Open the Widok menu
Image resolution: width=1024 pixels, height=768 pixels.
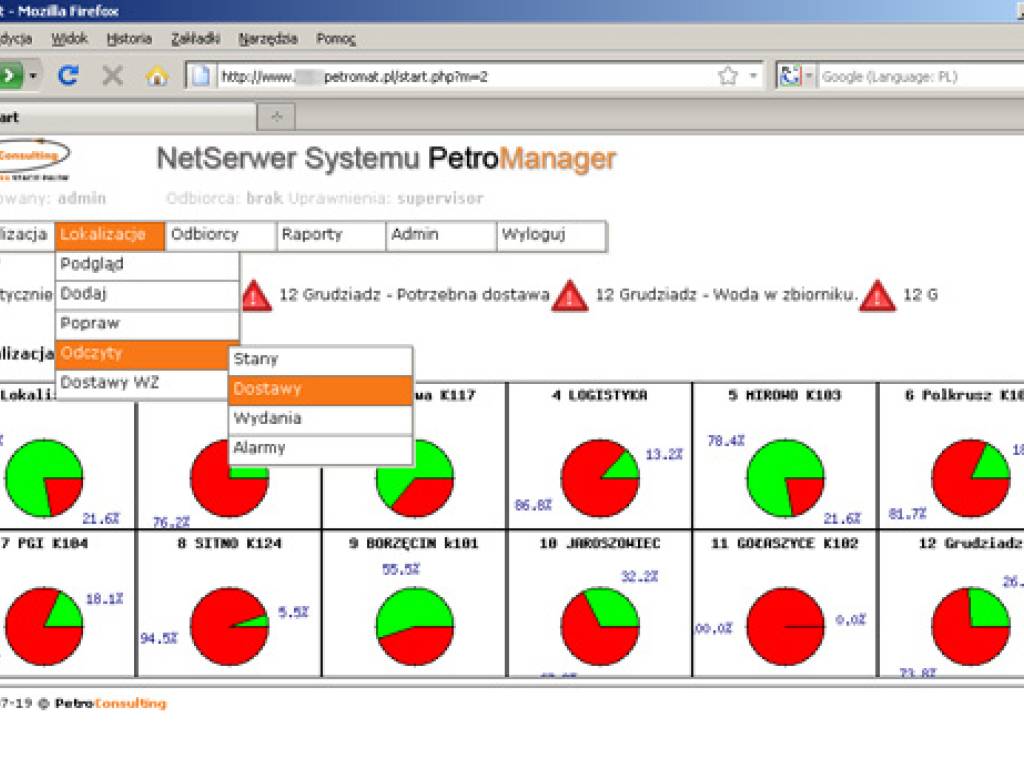coord(69,39)
